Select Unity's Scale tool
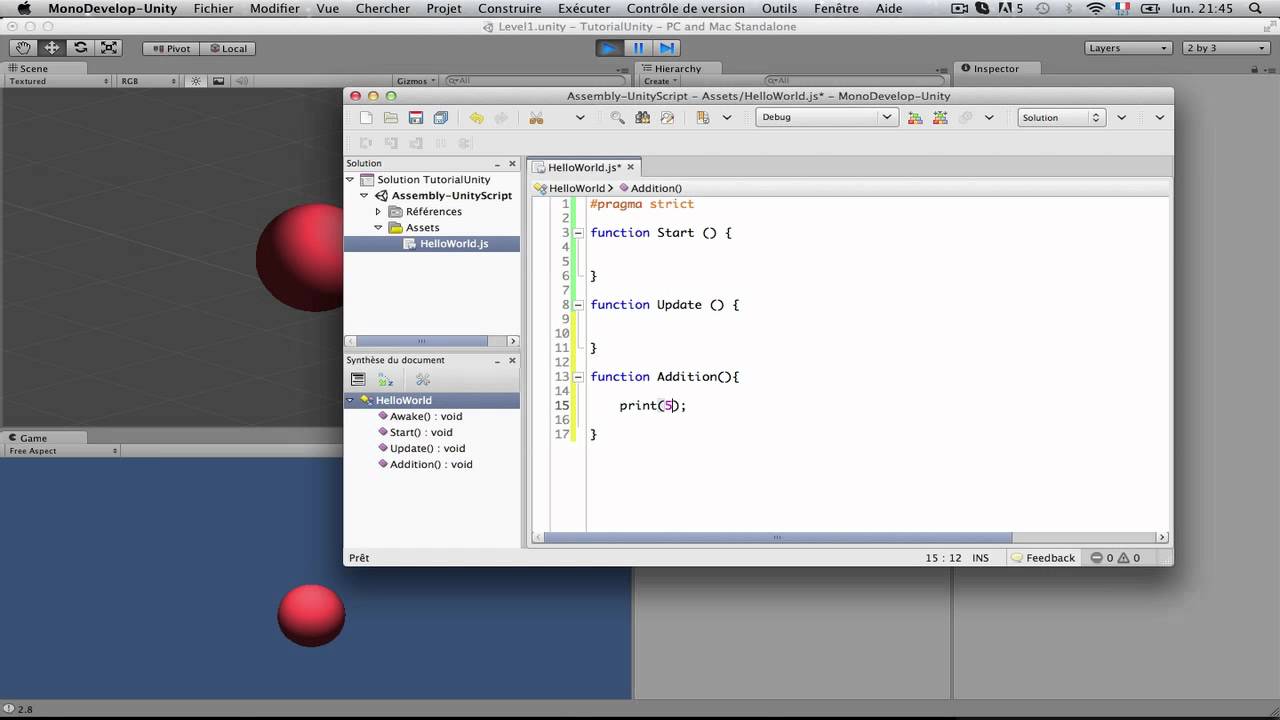1280x720 pixels. (109, 48)
